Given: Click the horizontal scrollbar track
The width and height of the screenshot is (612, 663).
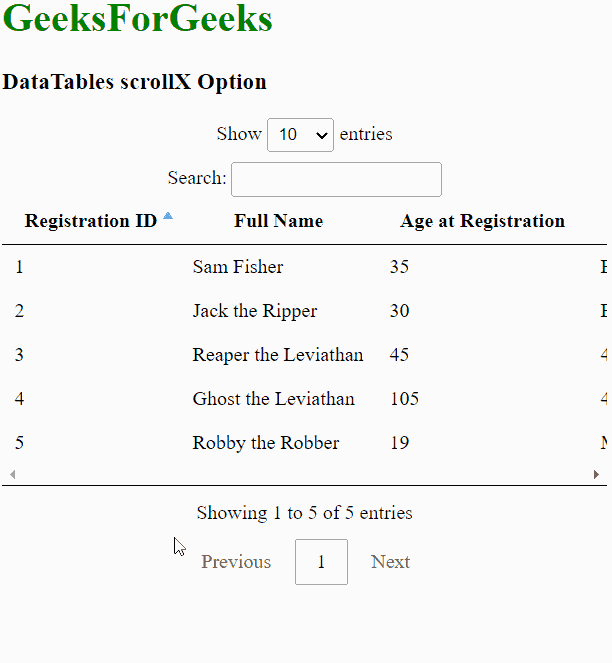Looking at the screenshot, I should tap(300, 474).
